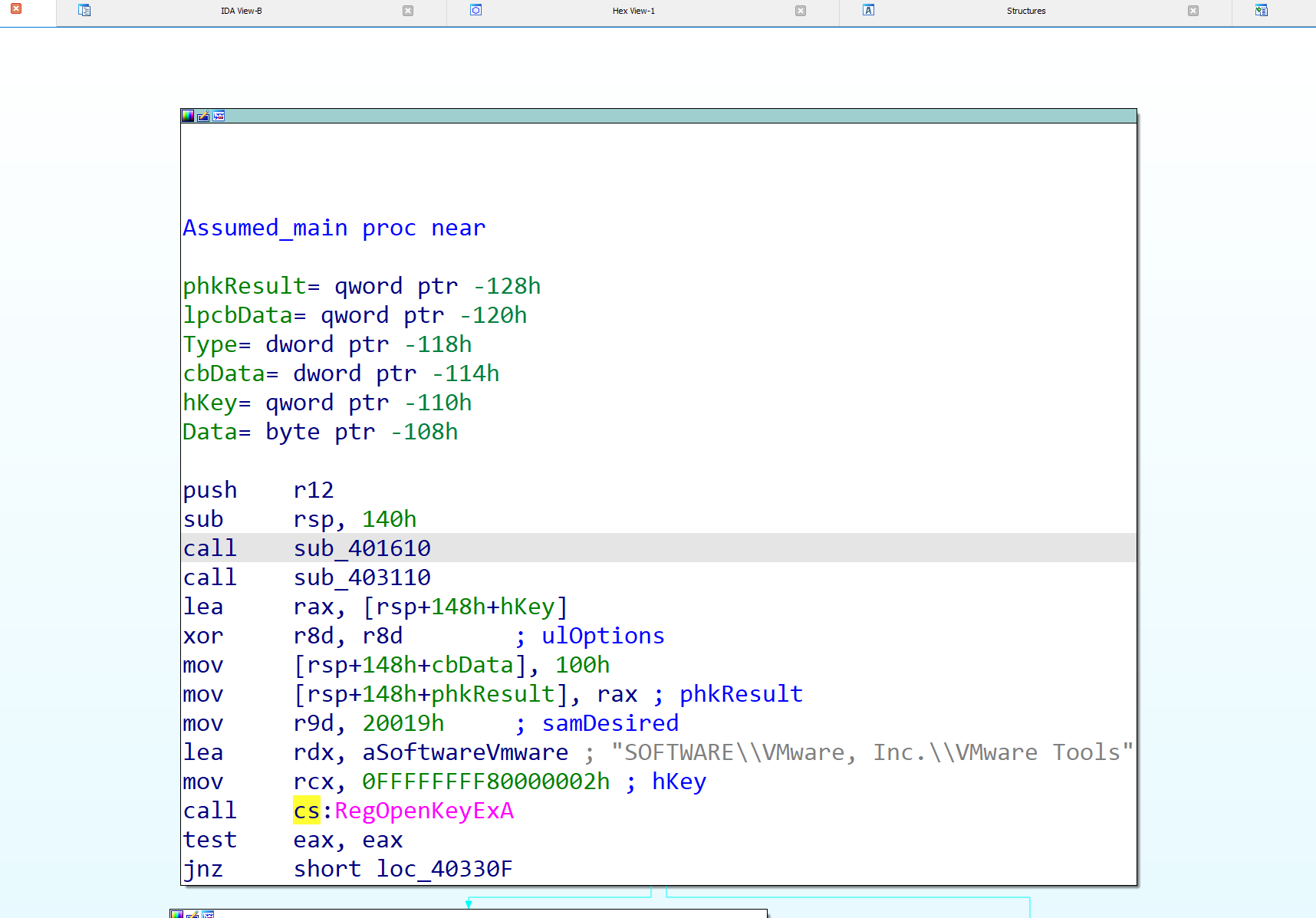Close the IDA View-B tab
The width and height of the screenshot is (1316, 918).
tap(408, 11)
